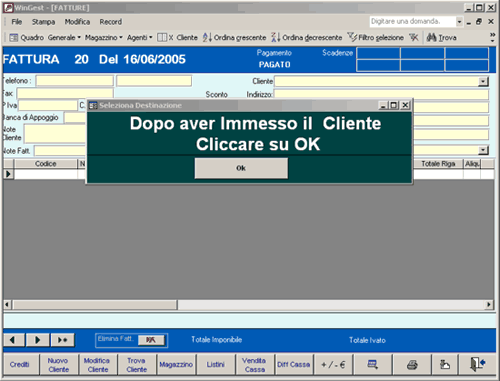The height and width of the screenshot is (381, 500).
Task: Expand the Cliente combo box dropdown
Action: 483,81
